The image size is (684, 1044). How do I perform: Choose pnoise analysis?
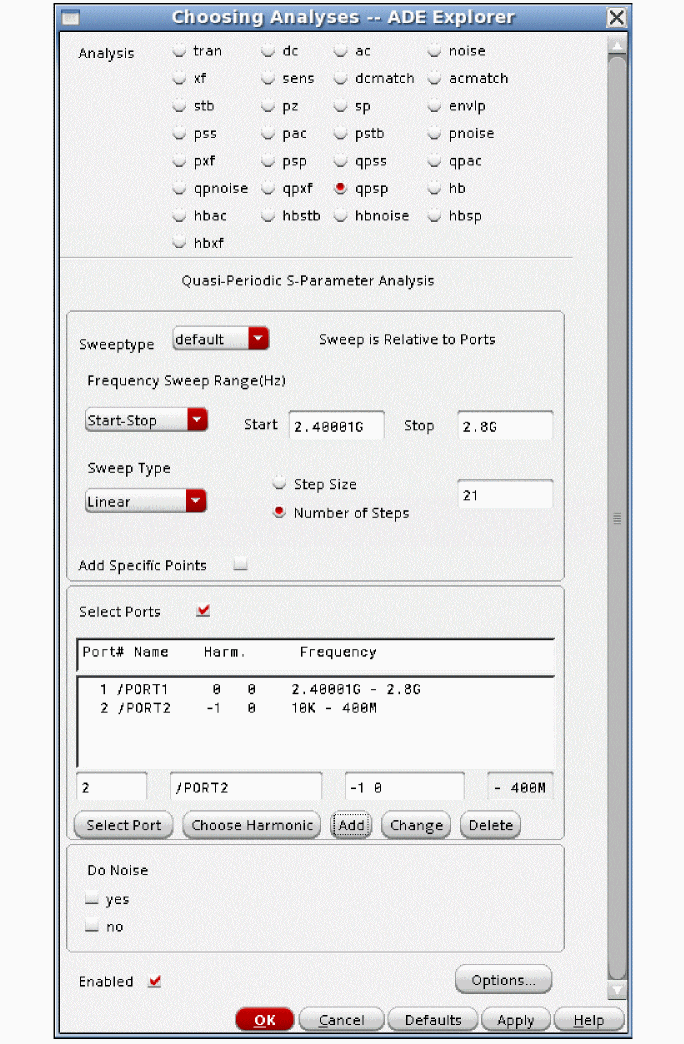tap(434, 133)
